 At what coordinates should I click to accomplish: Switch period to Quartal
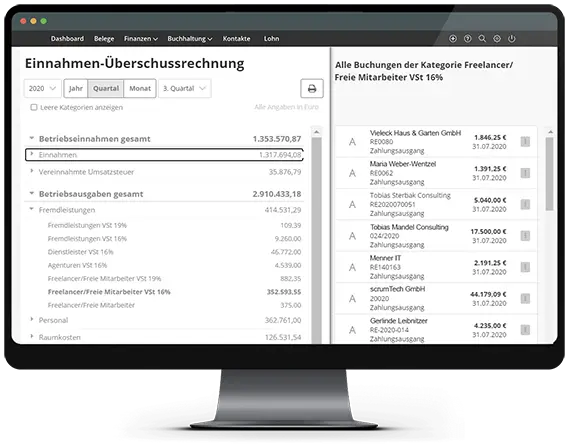click(106, 88)
